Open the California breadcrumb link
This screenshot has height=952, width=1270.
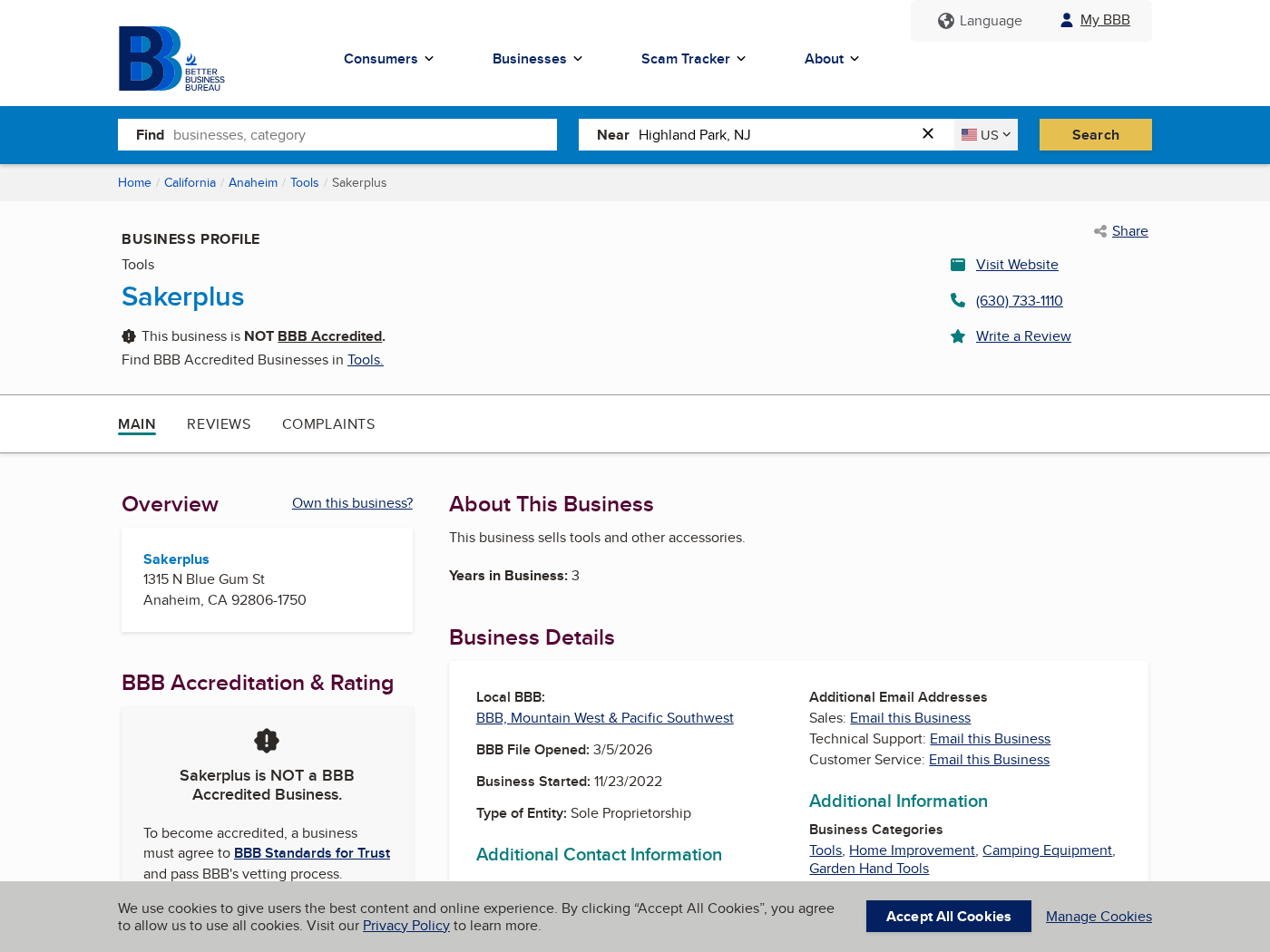coord(190,183)
